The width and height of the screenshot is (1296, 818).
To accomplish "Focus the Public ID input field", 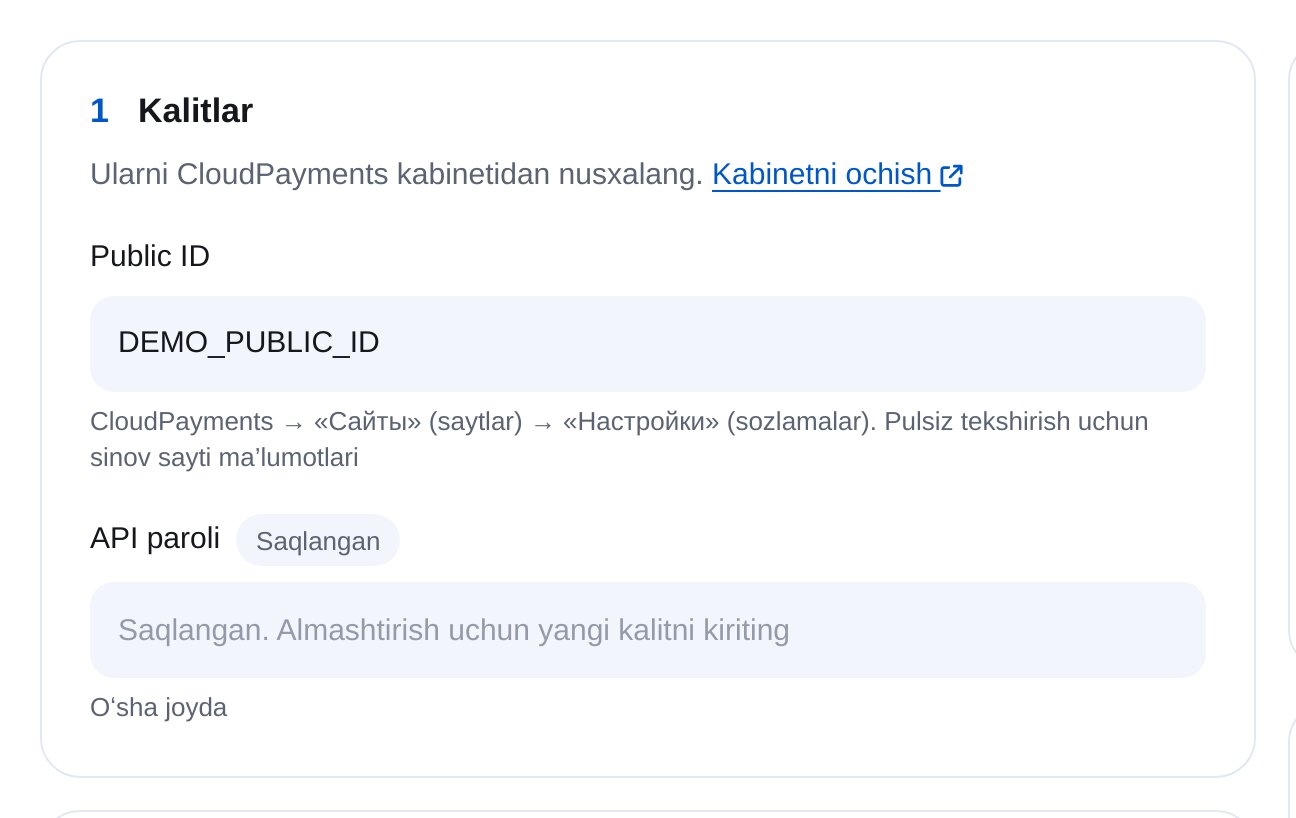I will [648, 343].
